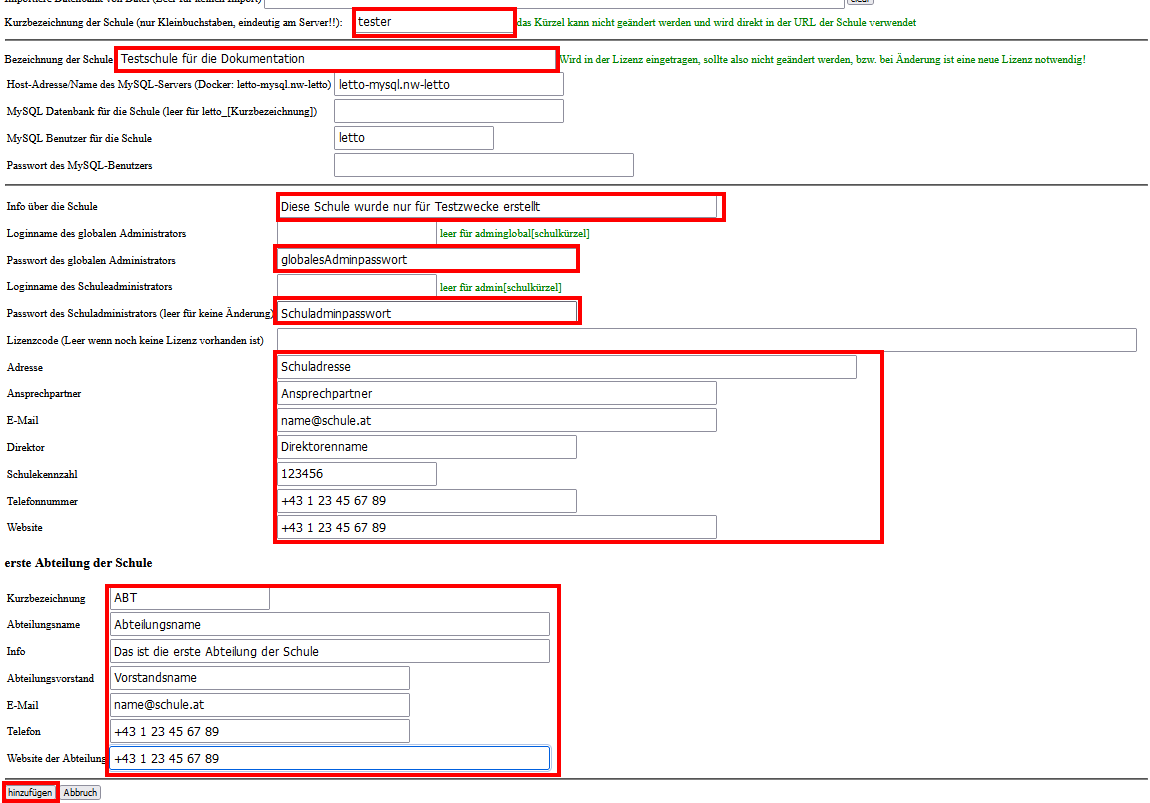Click the Passwort des globalen Administrators field
The width and height of the screenshot is (1150, 803).
tap(426, 260)
